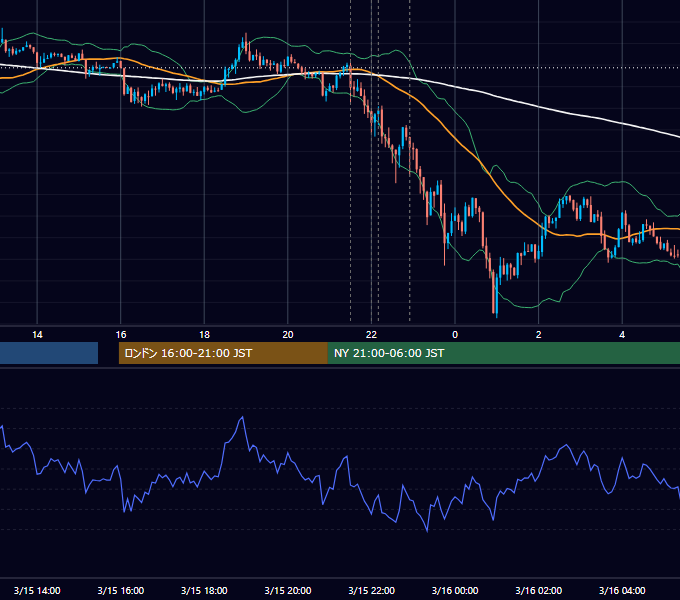
Task: Click the 3/15 14:00 date label
Action: 37,590
